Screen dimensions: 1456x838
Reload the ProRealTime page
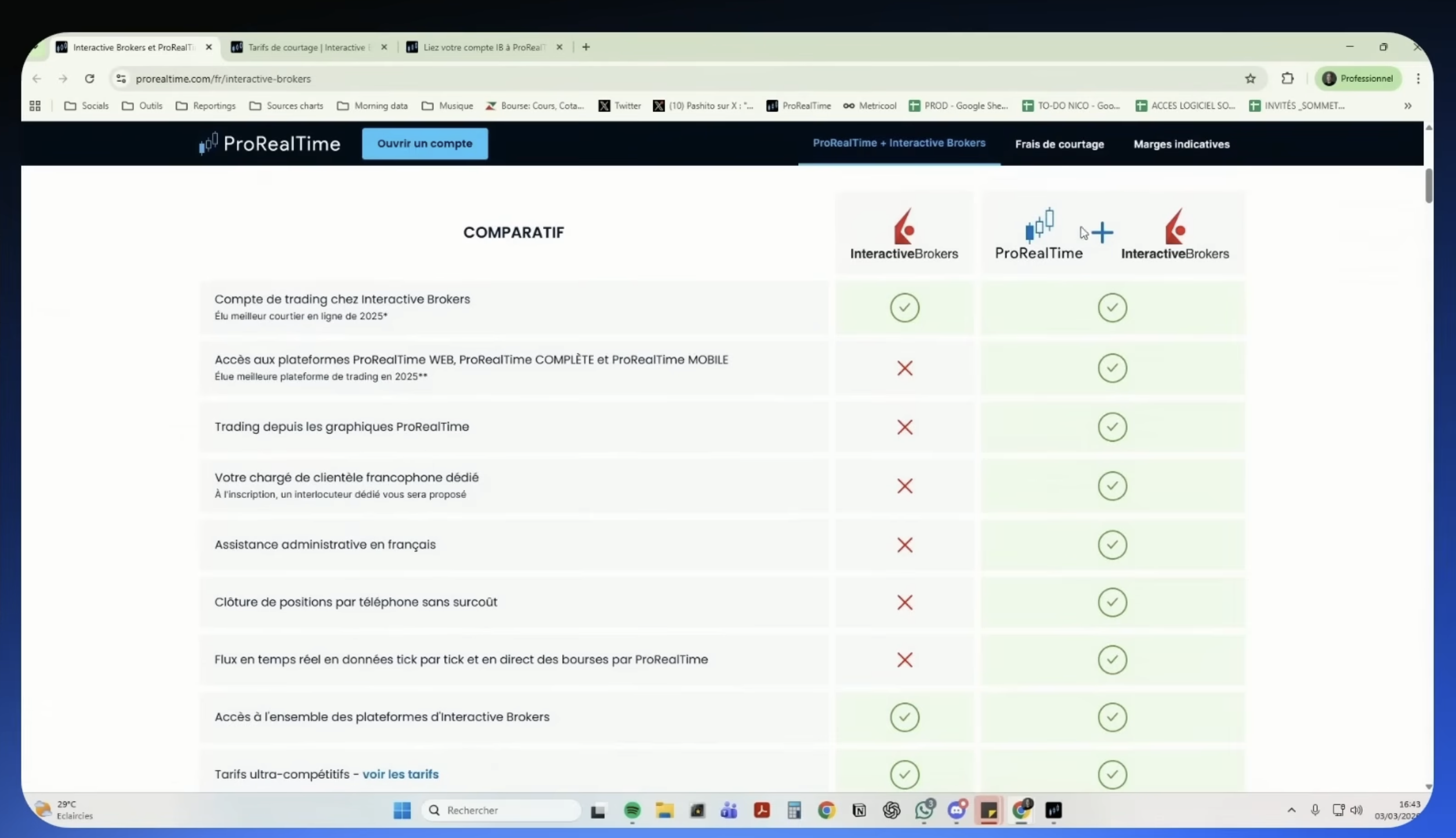[89, 78]
